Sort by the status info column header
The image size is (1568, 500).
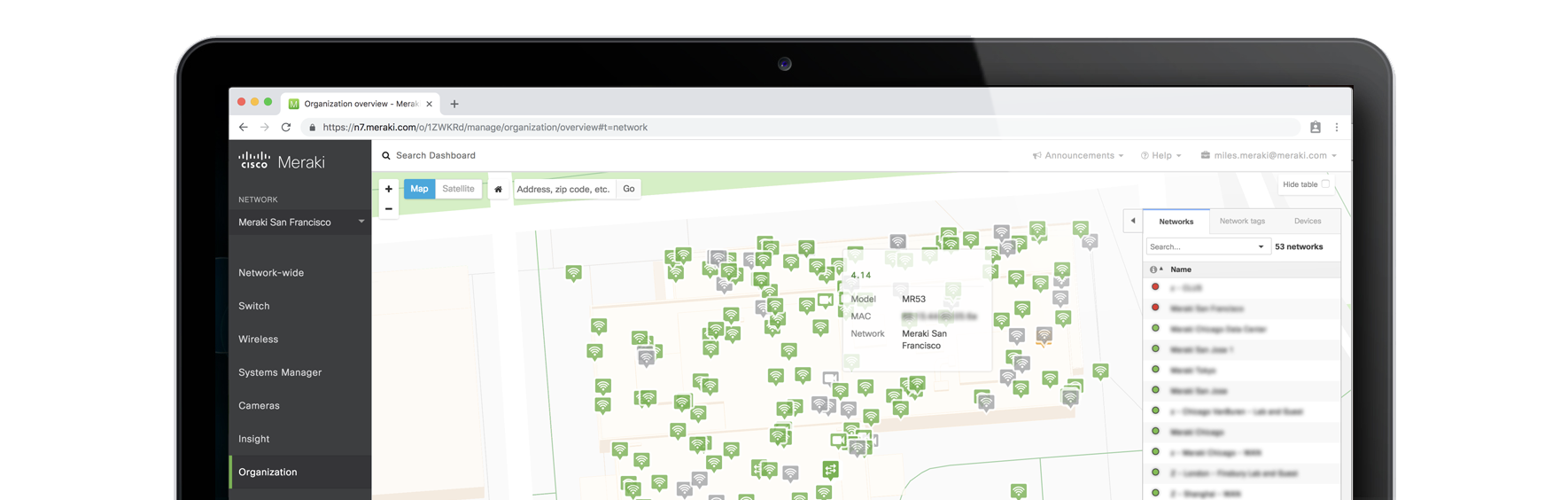click(x=1155, y=270)
